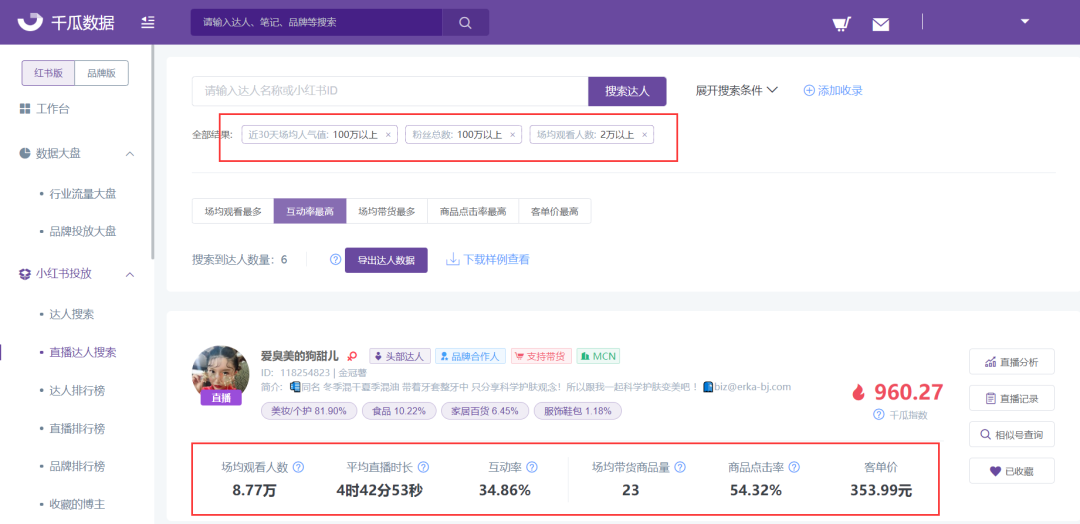Image resolution: width=1080 pixels, height=524 pixels.
Task: Collapse the 数据大盘 sidebar section
Action: (130, 153)
